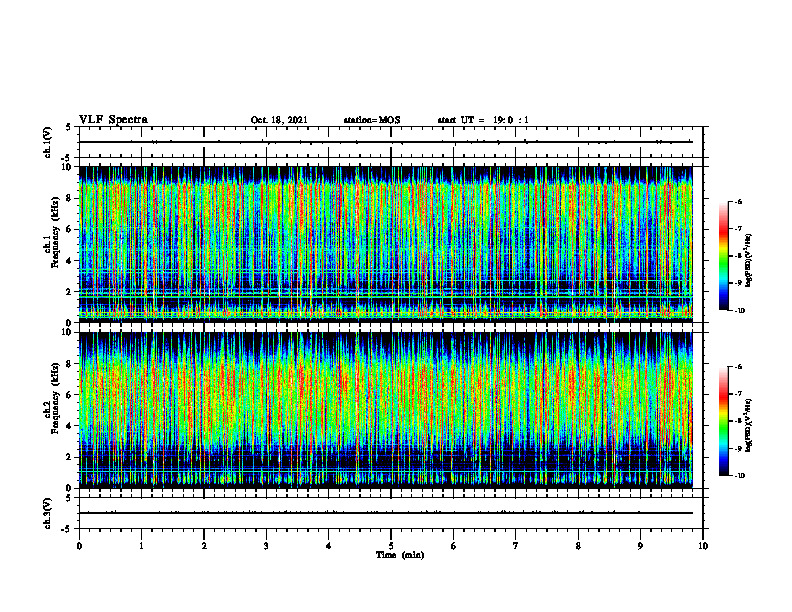Viewport: 792px width, 612px height.
Task: Select the ch.1 "Frequency (kHz)" axis label
Action: pyautogui.click(x=55, y=233)
